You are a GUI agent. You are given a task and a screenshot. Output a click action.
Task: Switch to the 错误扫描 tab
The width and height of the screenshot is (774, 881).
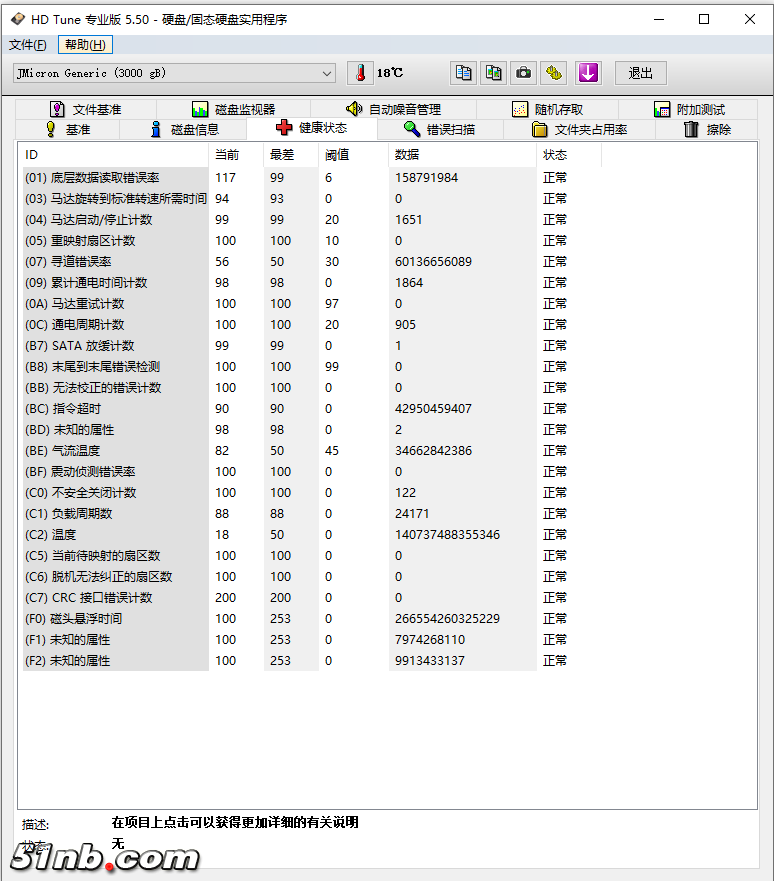pos(439,129)
